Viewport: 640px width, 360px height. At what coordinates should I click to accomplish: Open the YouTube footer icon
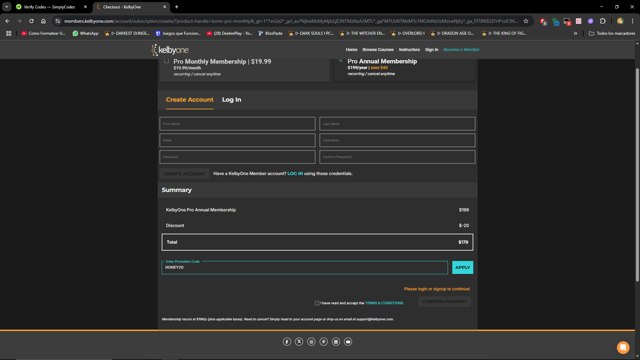(x=348, y=342)
